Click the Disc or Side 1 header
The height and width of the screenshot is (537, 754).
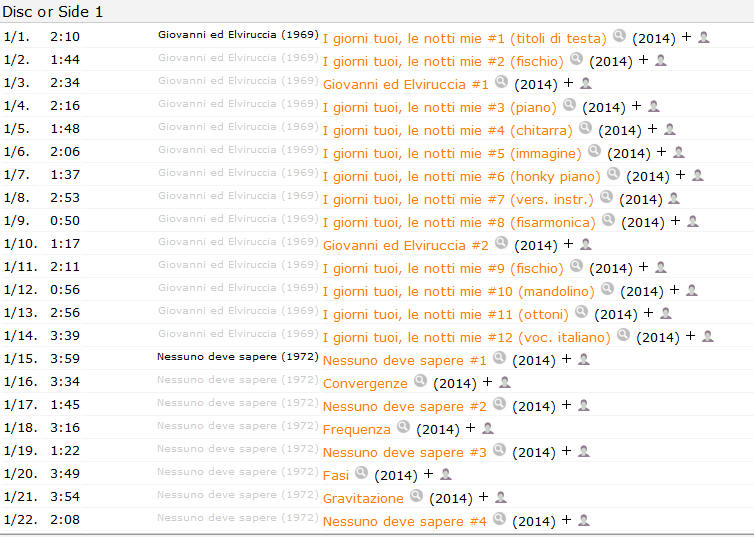tap(52, 12)
